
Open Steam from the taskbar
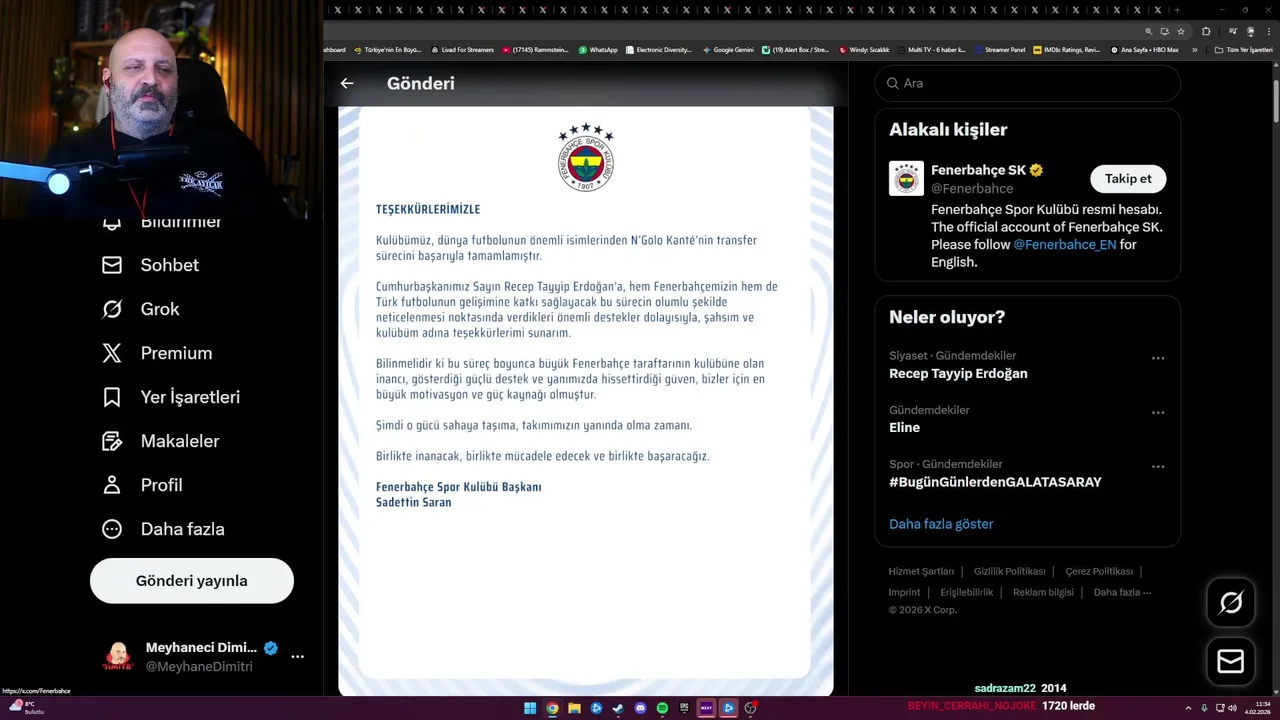point(618,708)
